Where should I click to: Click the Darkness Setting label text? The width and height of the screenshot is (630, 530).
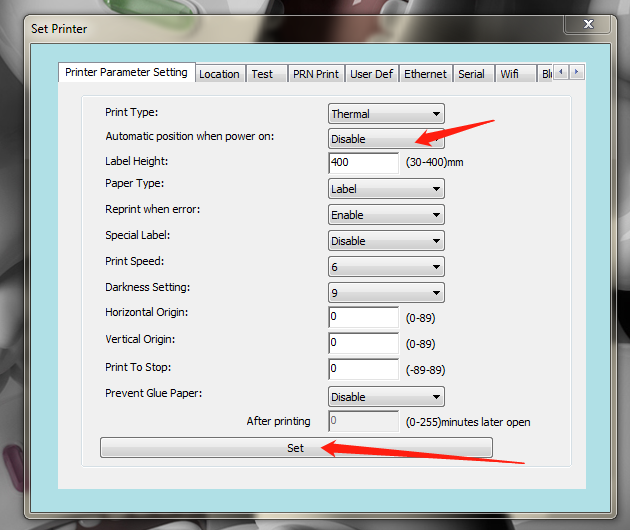pos(147,287)
